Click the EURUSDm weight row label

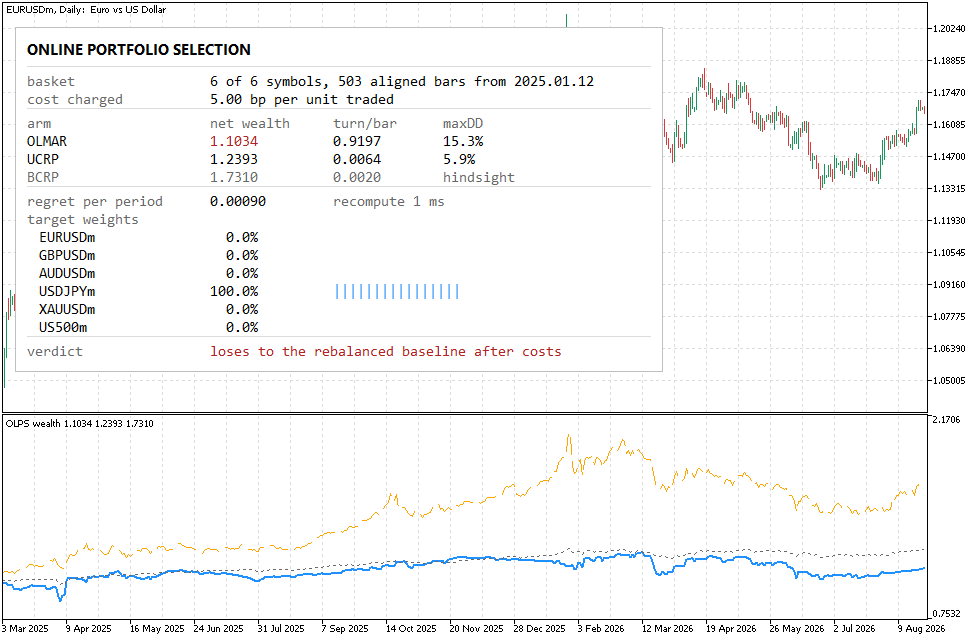tap(67, 238)
